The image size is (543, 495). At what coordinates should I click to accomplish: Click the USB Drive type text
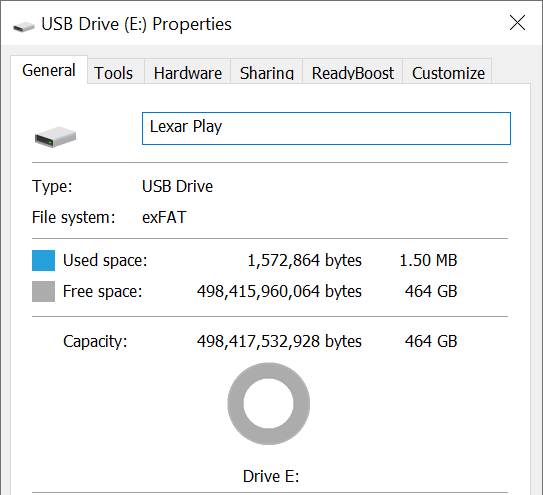177,186
